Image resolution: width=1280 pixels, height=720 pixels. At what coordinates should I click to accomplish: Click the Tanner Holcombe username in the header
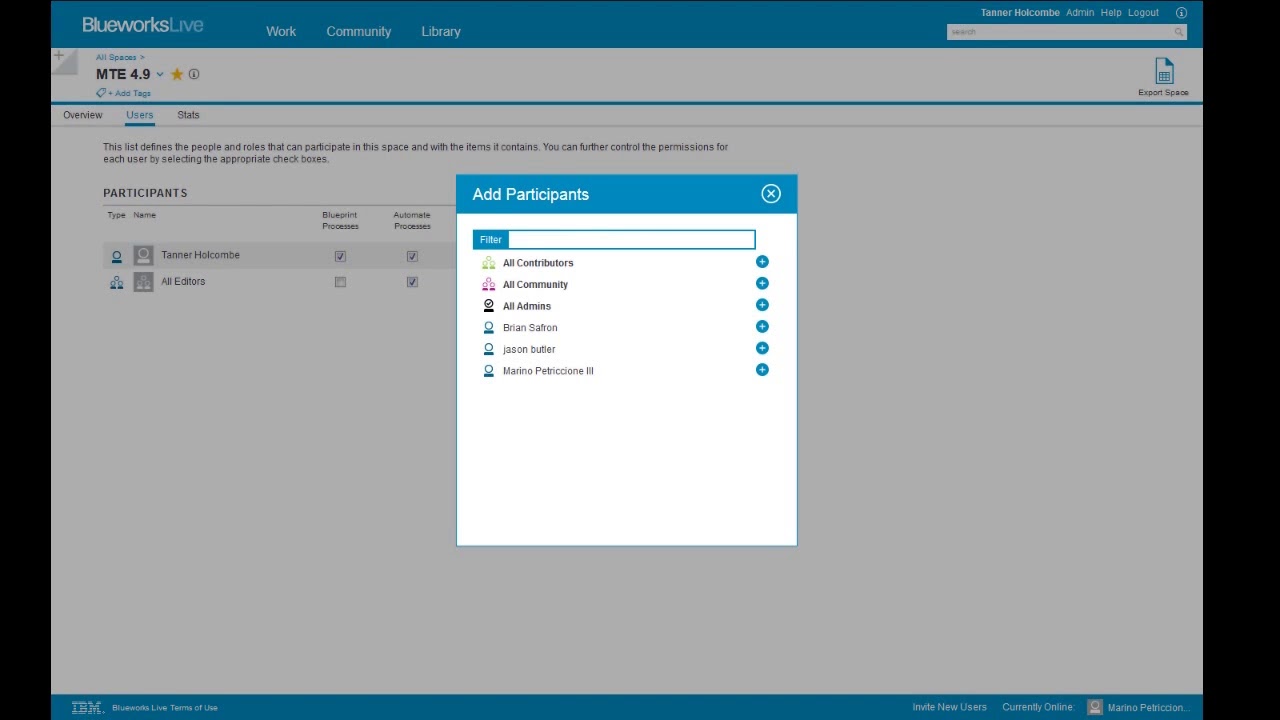1020,13
